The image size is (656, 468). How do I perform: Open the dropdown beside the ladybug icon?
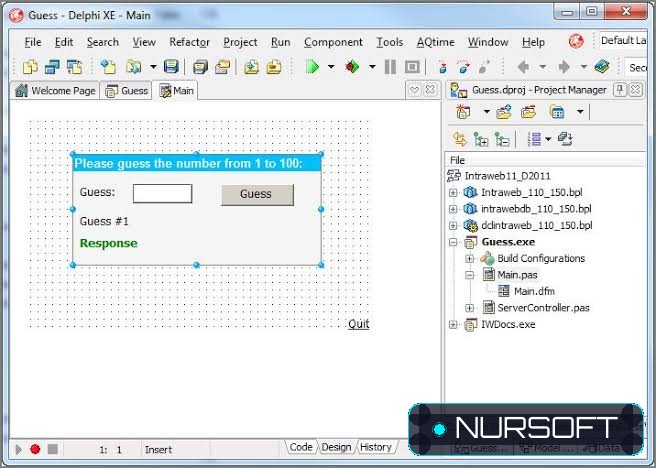point(372,66)
